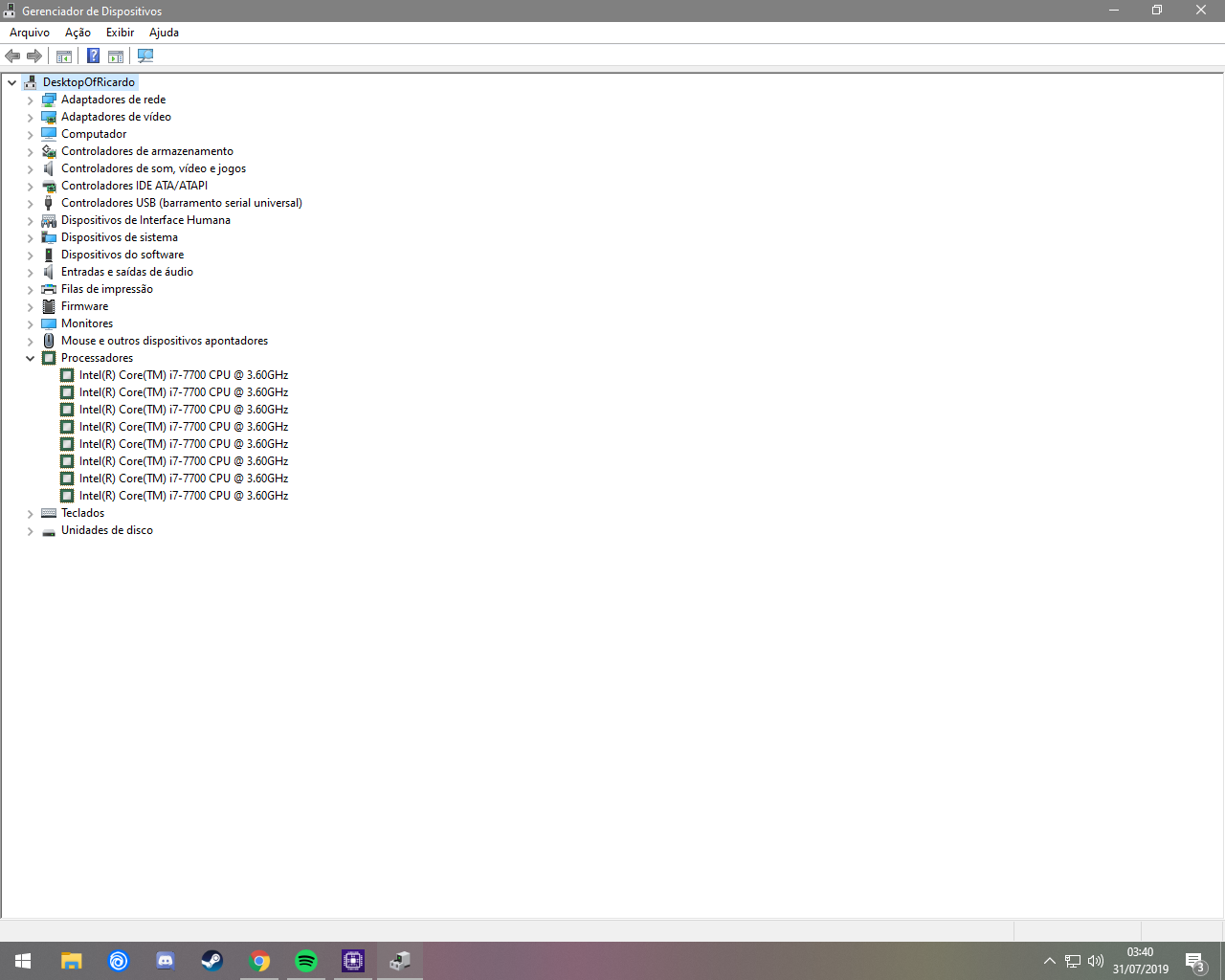This screenshot has width=1225, height=980.
Task: Expand Dispositivos de Interface Humana chevron
Action: coord(31,220)
